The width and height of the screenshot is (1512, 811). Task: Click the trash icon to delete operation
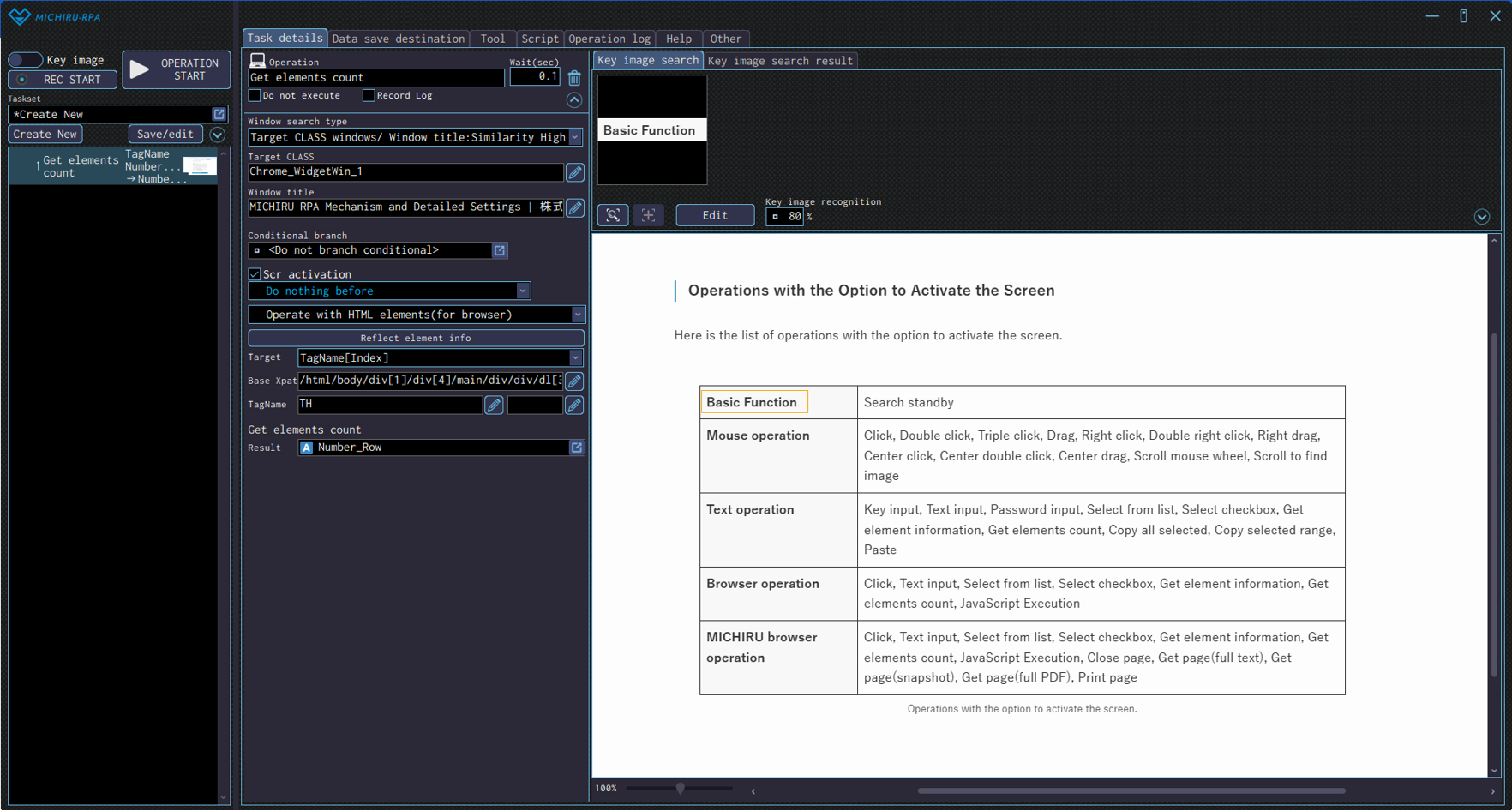pyautogui.click(x=574, y=78)
